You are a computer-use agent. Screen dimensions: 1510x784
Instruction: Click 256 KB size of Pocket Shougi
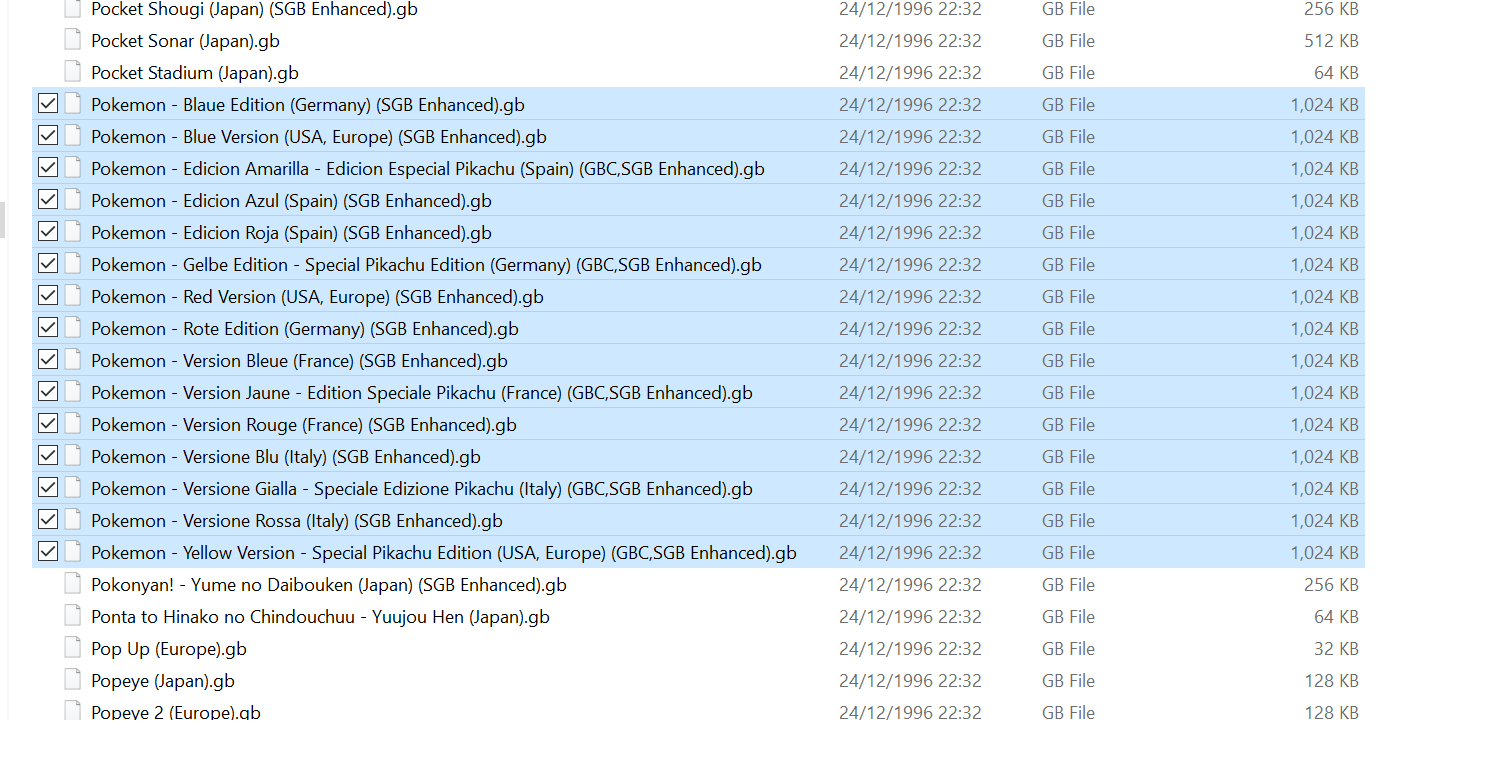[1331, 9]
